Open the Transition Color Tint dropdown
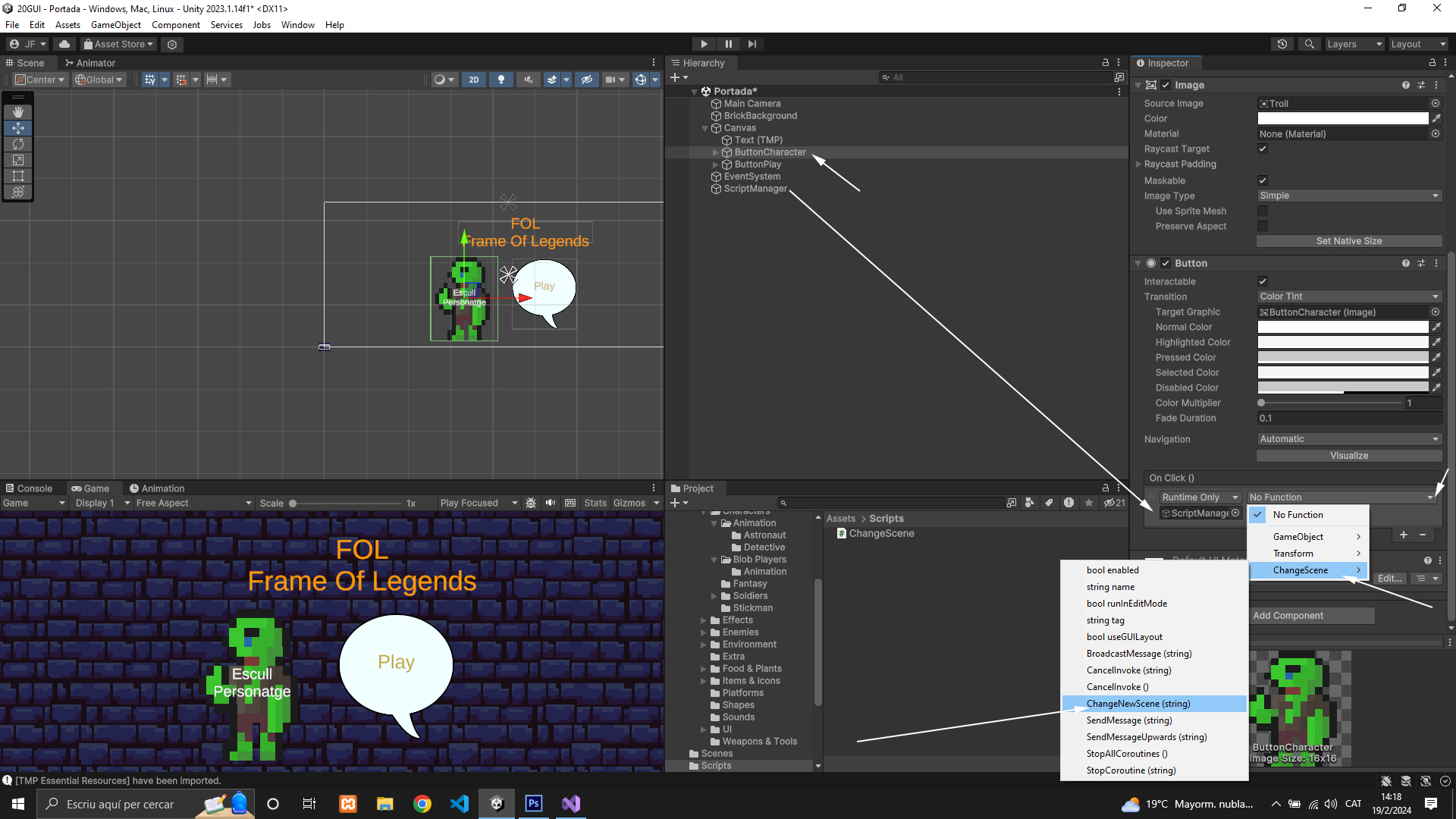 [1349, 297]
